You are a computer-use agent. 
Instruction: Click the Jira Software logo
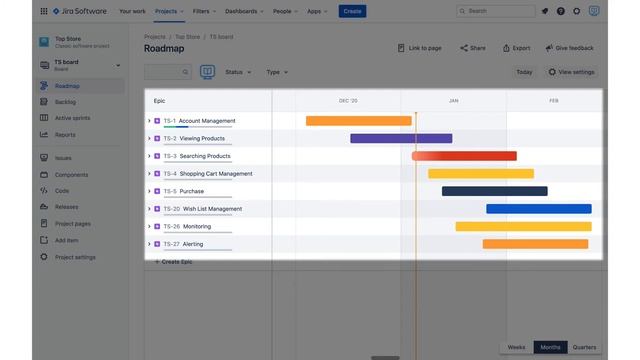[80, 11]
